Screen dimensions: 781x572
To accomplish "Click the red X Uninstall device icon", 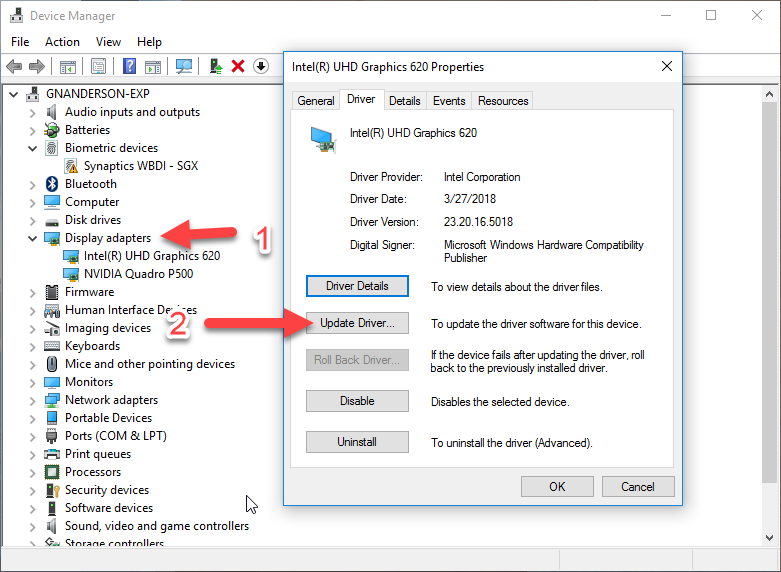I will click(238, 66).
